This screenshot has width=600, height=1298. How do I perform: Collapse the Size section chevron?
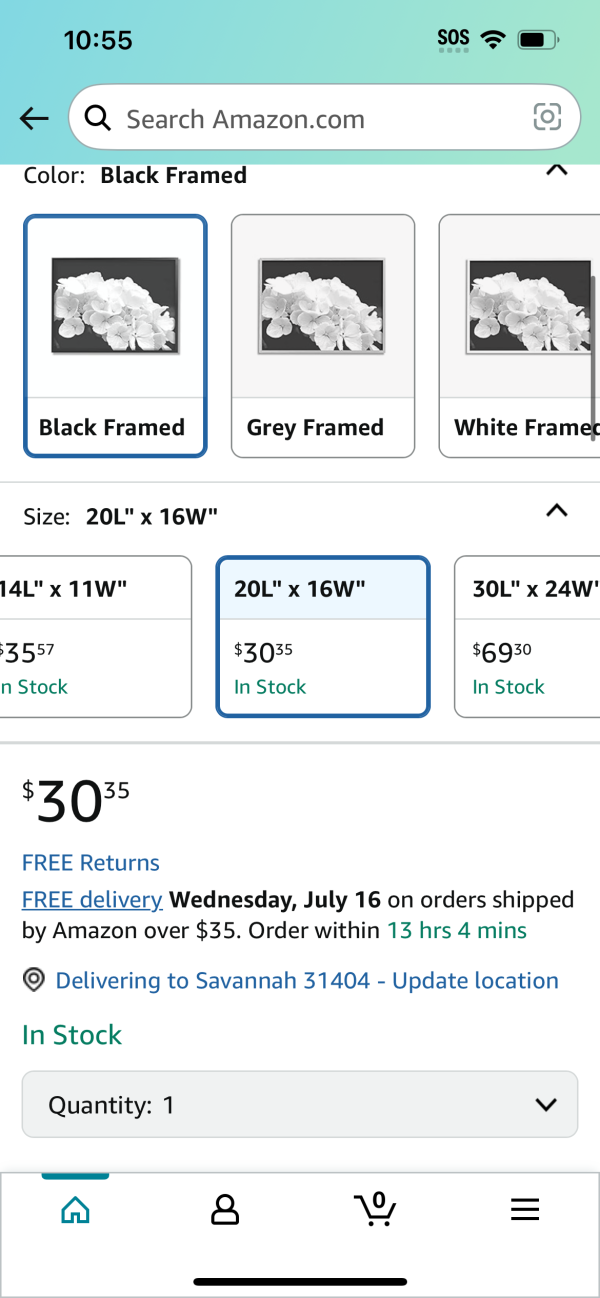[x=557, y=511]
